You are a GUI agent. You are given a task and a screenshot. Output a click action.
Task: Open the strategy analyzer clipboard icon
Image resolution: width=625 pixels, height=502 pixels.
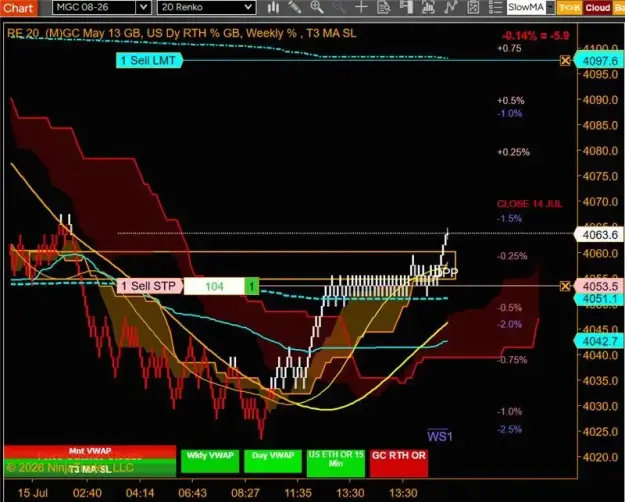[473, 7]
